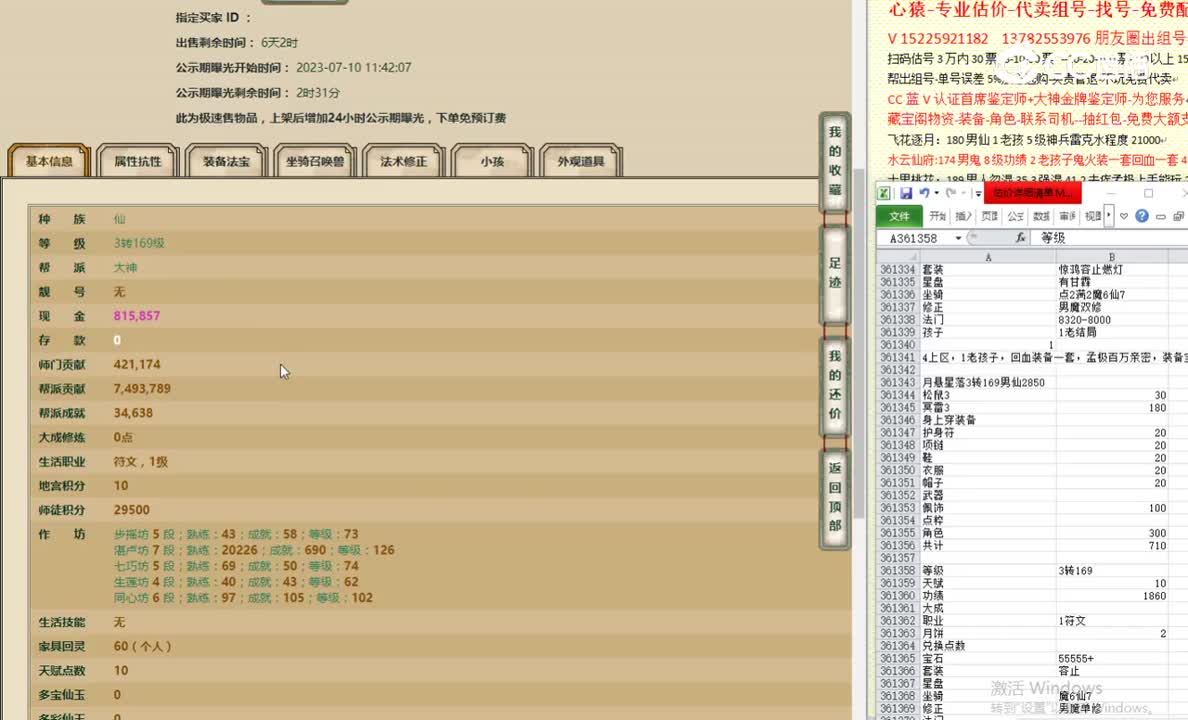
Task: Click the 足迹 side button
Action: [835, 274]
